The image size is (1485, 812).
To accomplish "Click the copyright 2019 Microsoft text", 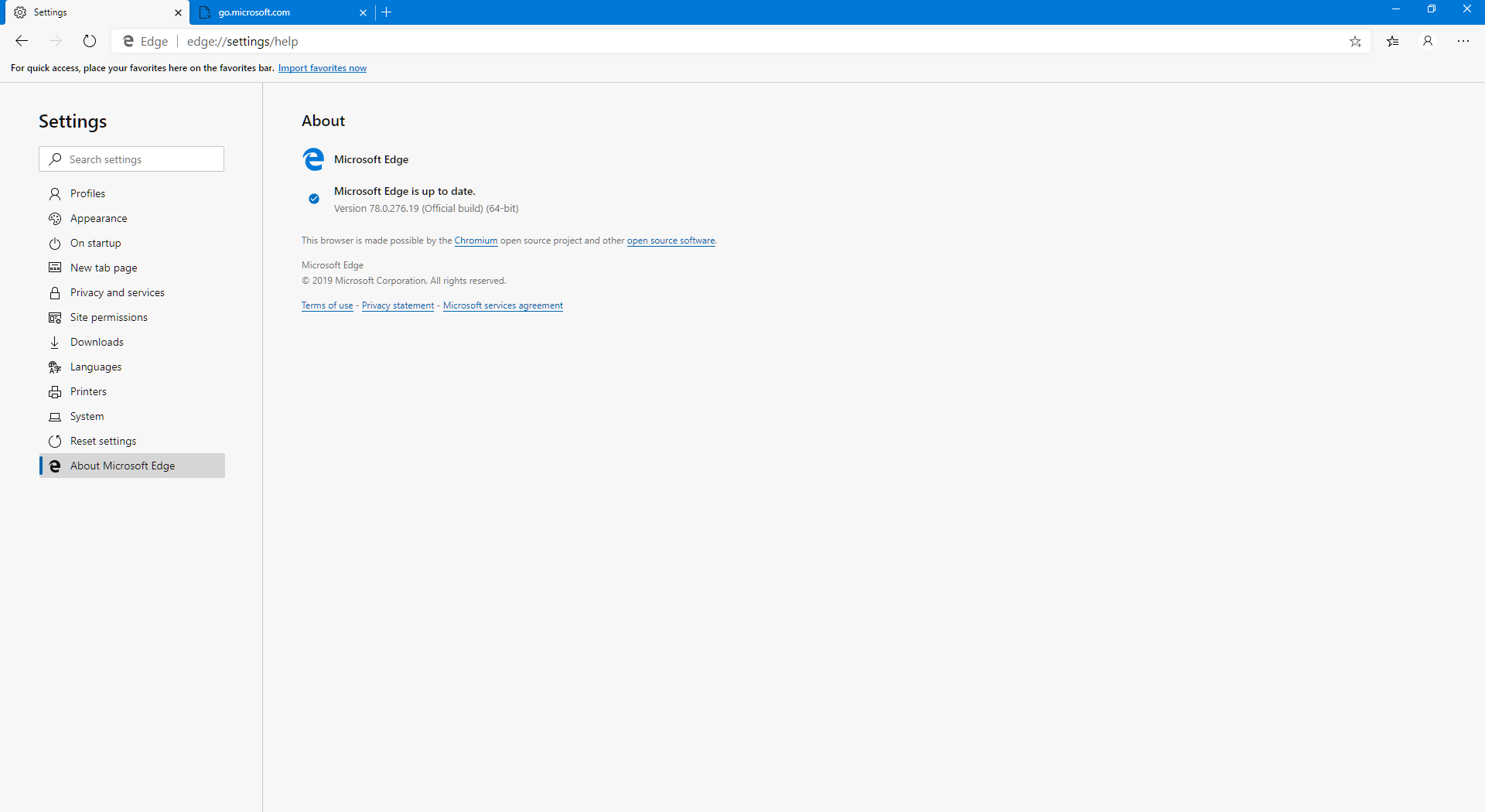I will pyautogui.click(x=404, y=281).
